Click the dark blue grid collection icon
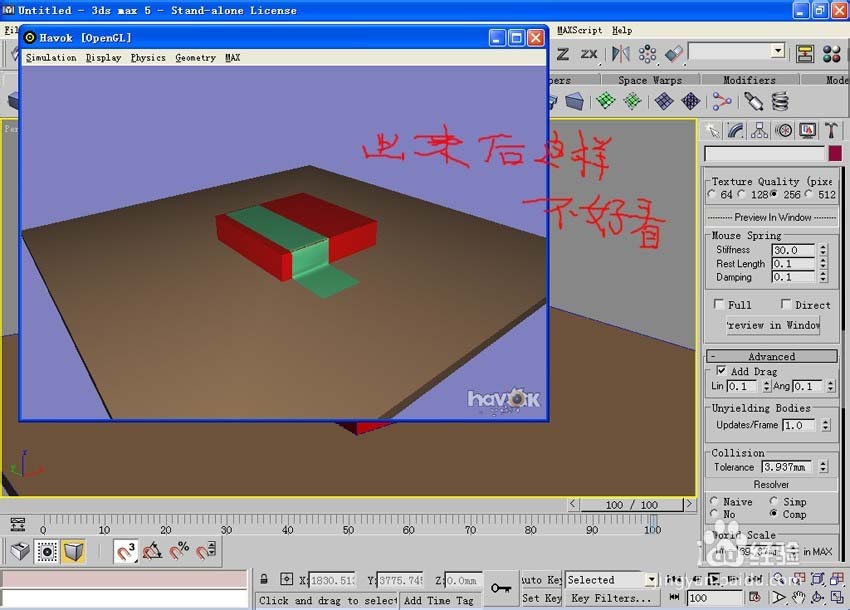This screenshot has width=850, height=610. [x=664, y=101]
